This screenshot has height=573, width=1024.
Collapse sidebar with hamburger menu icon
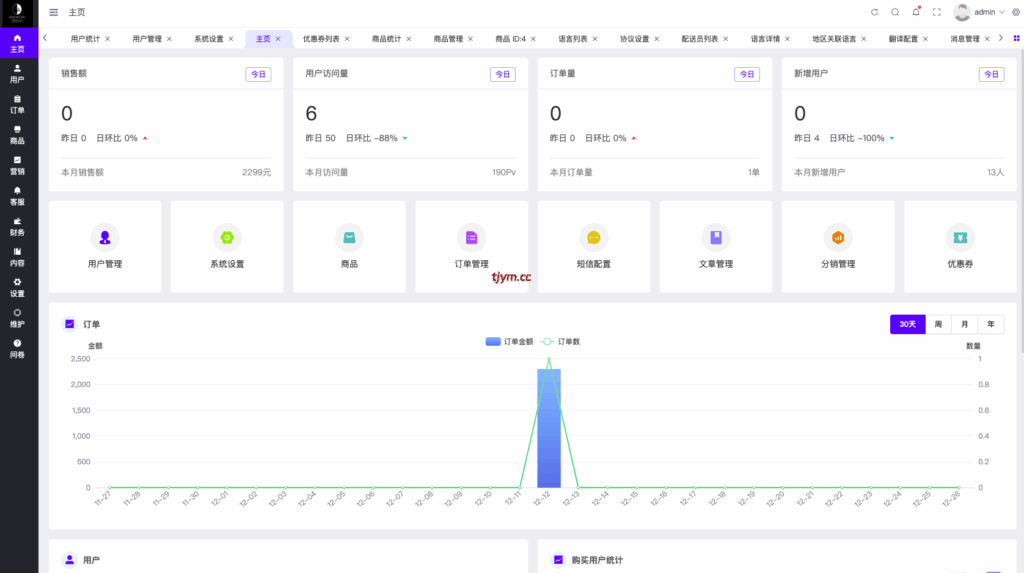54,12
